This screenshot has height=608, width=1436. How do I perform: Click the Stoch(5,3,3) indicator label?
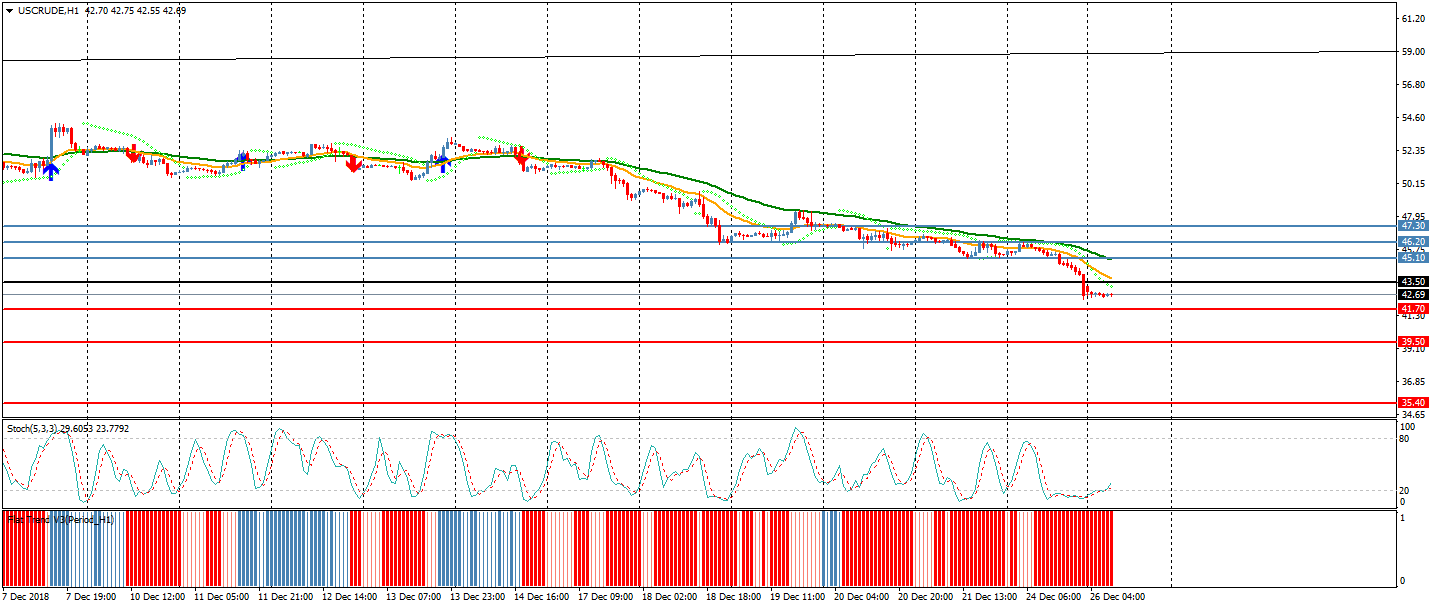[x=32, y=429]
